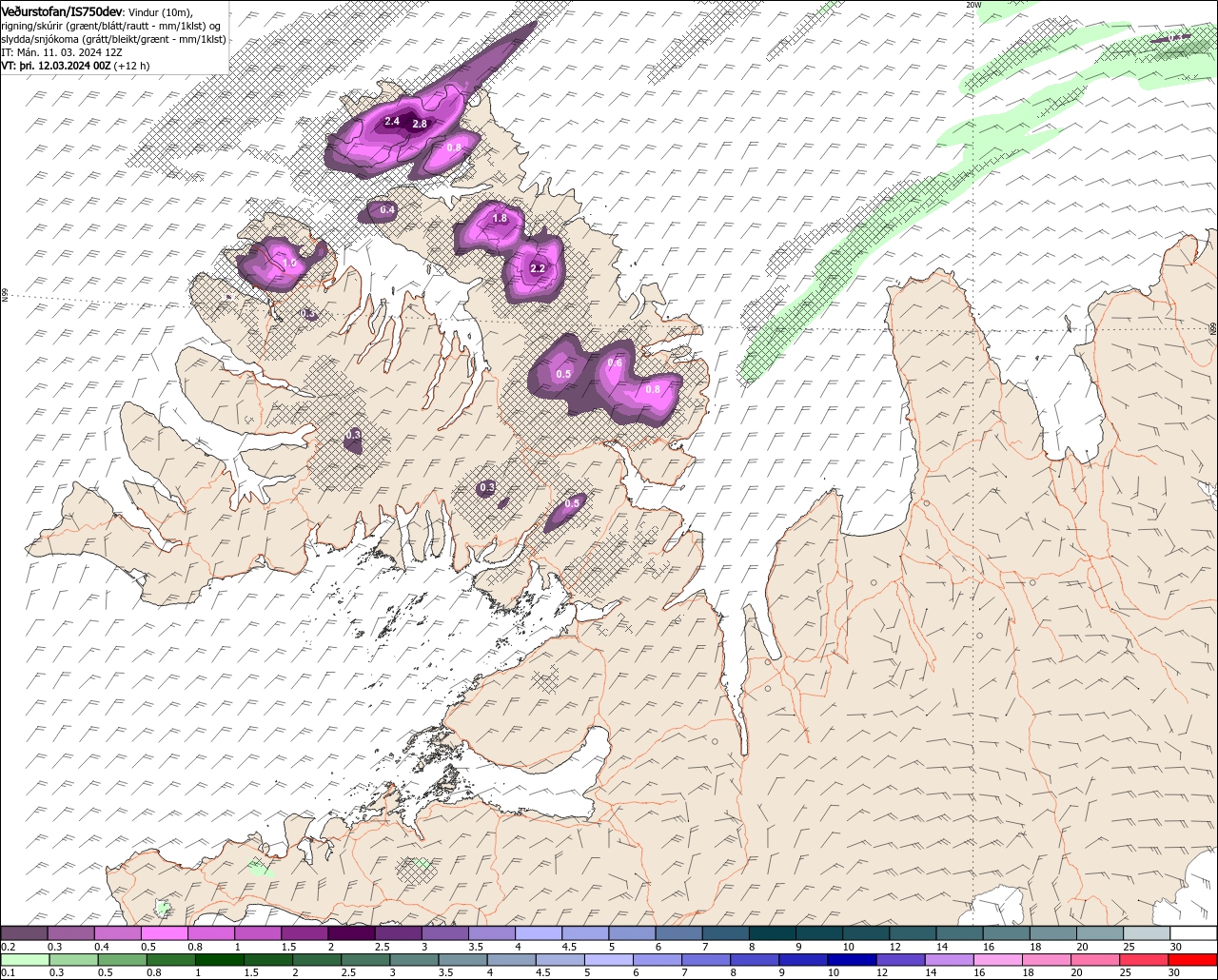This screenshot has width=1218, height=980.
Task: Click the 4.5 label in the lower legend row
Action: point(542,972)
